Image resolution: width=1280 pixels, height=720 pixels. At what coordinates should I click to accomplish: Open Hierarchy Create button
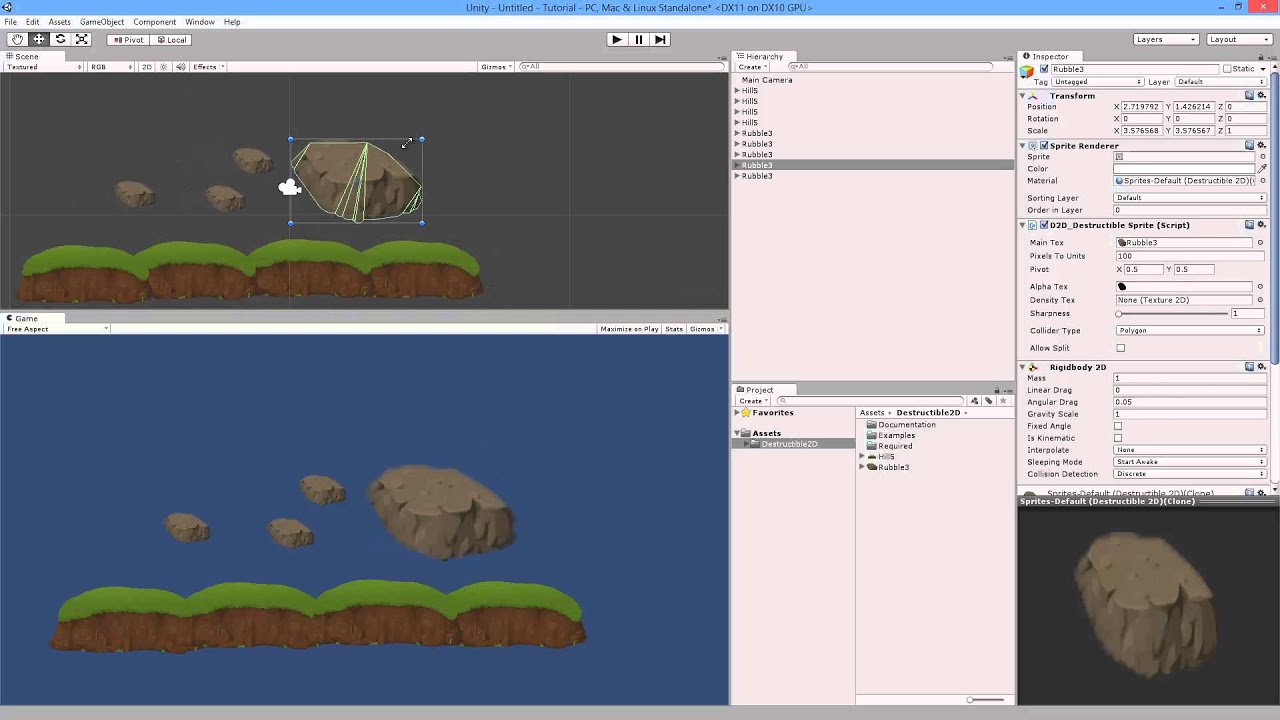tap(752, 67)
